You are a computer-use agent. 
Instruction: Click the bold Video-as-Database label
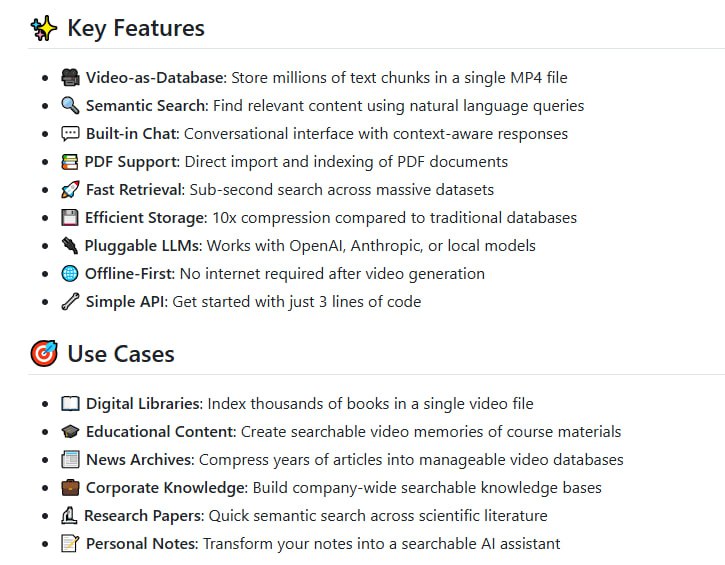(155, 78)
